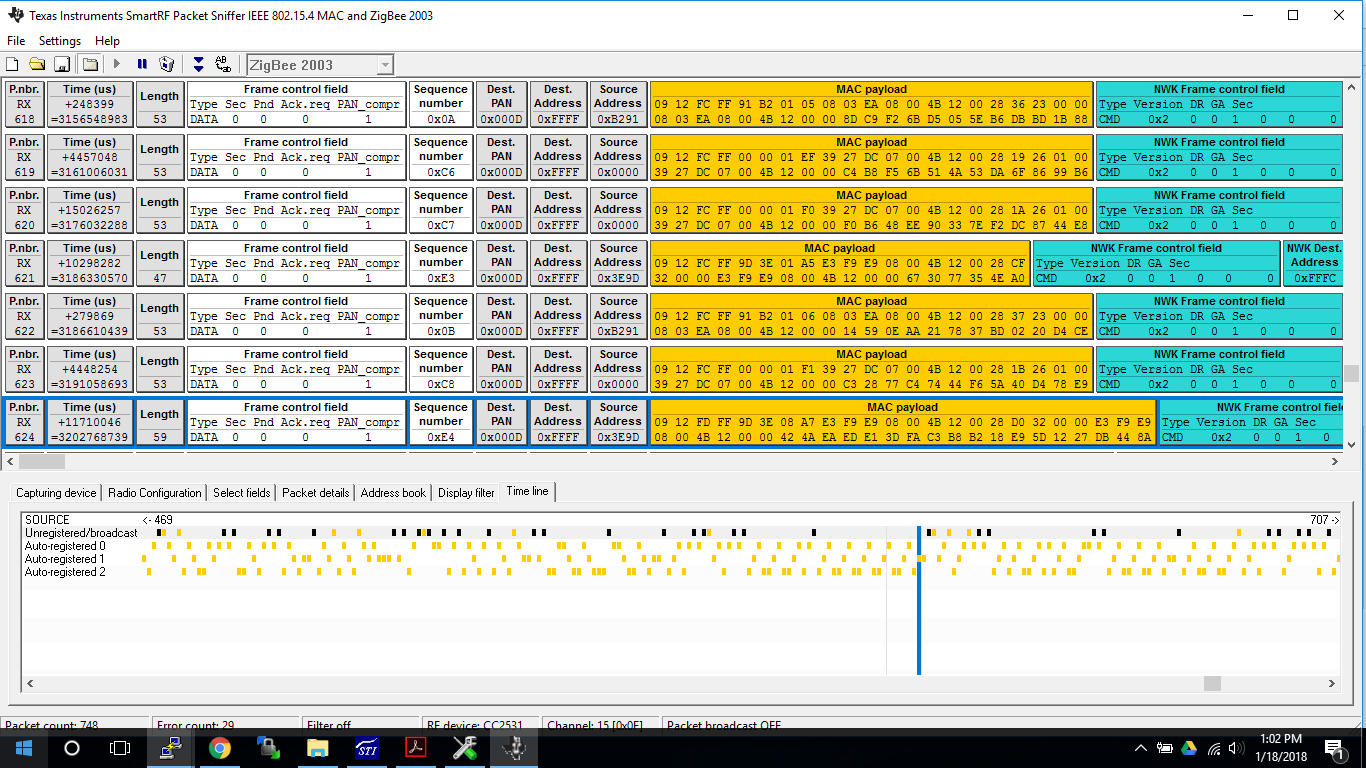Click the AB-ab font toggle icon
This screenshot has width=1366, height=768.
coord(223,64)
